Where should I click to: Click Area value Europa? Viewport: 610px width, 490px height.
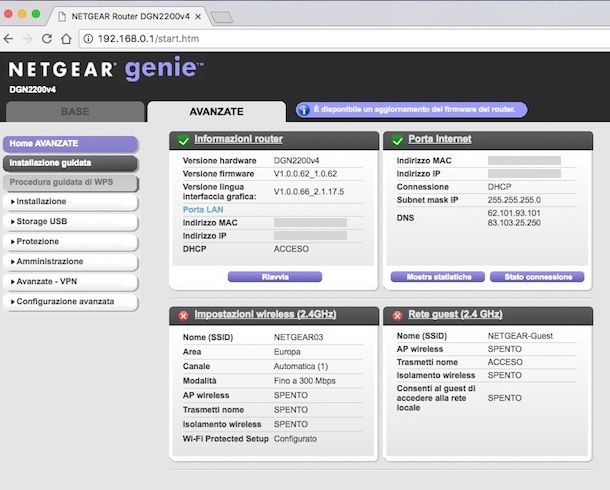click(287, 352)
